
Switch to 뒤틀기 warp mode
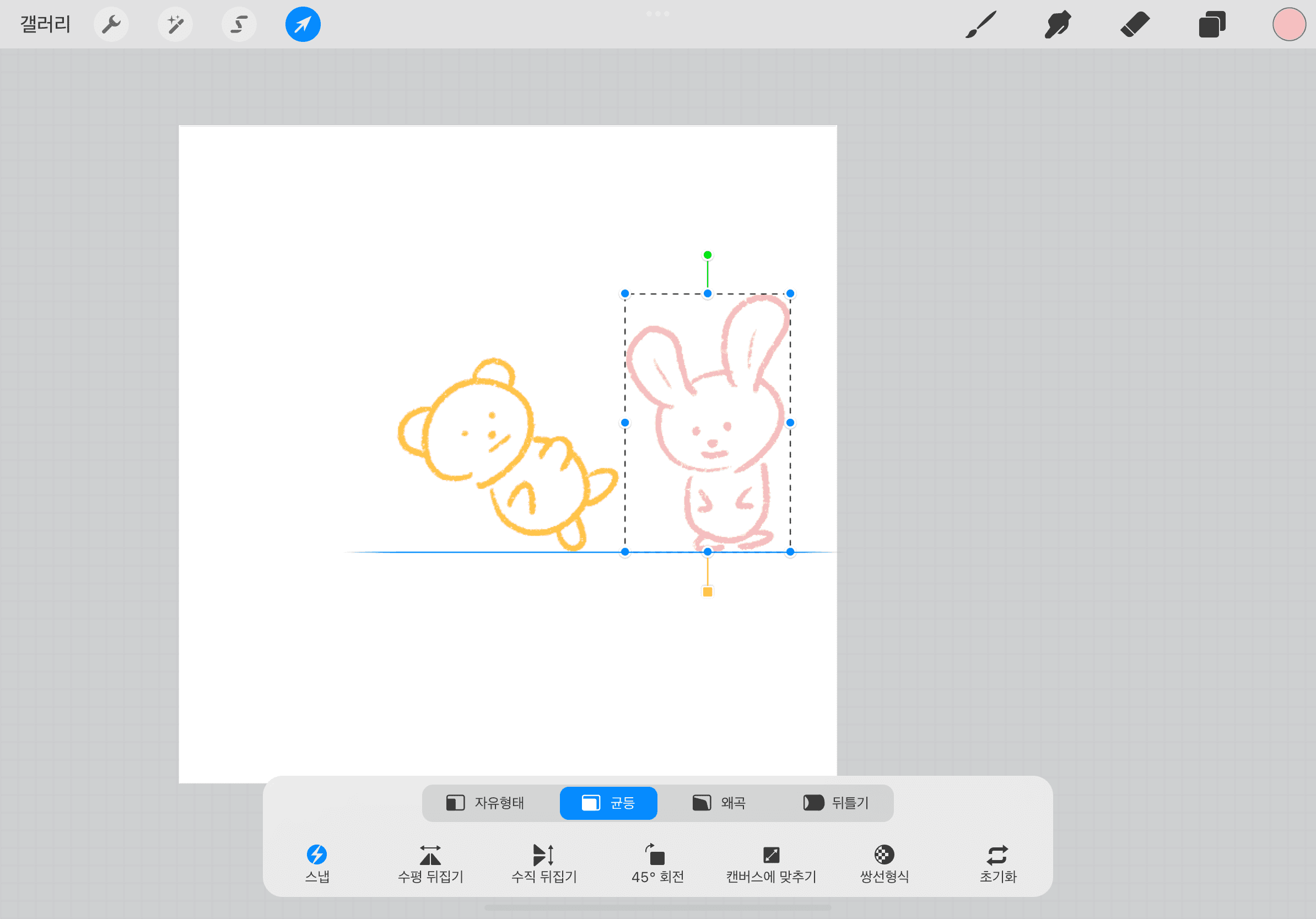[836, 803]
